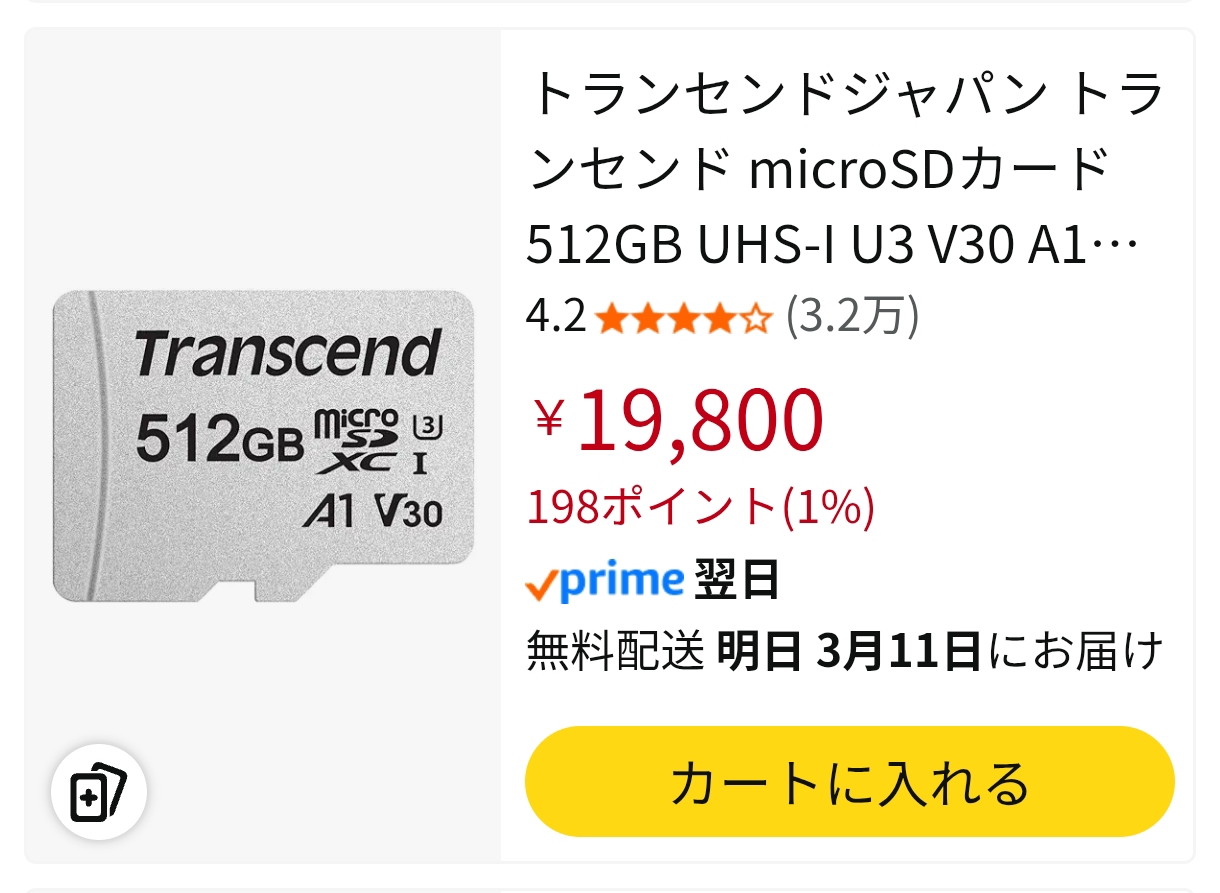
Task: Click the 翌日 delivery label
Action: pyautogui.click(x=737, y=581)
